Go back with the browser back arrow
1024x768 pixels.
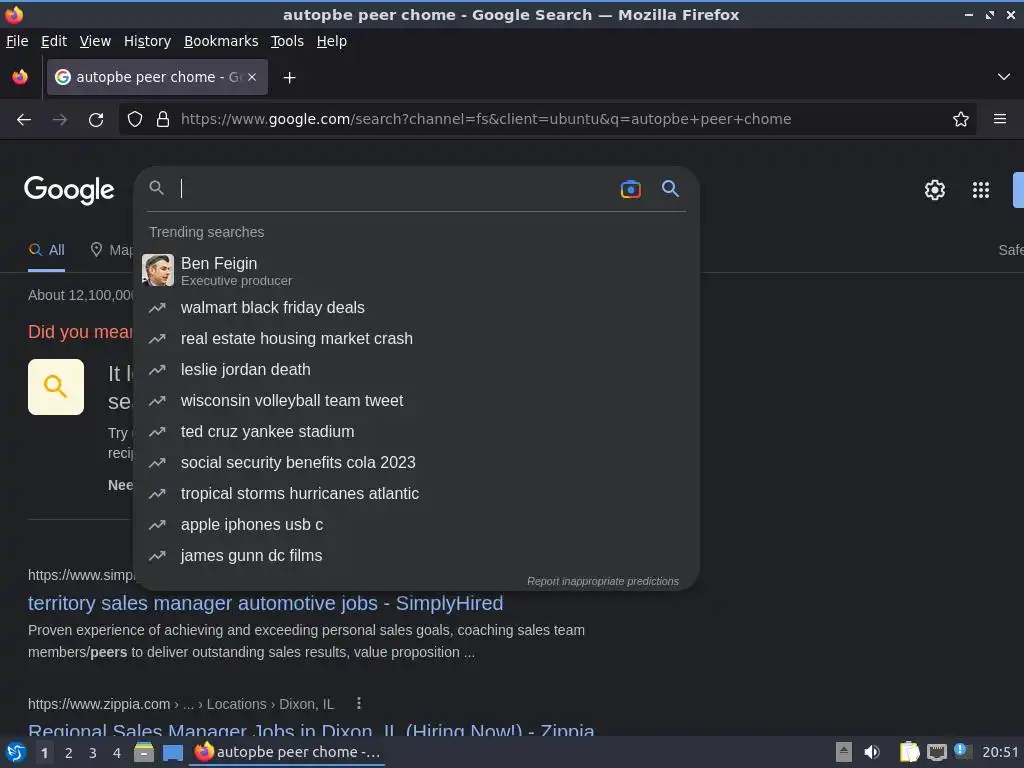(24, 120)
